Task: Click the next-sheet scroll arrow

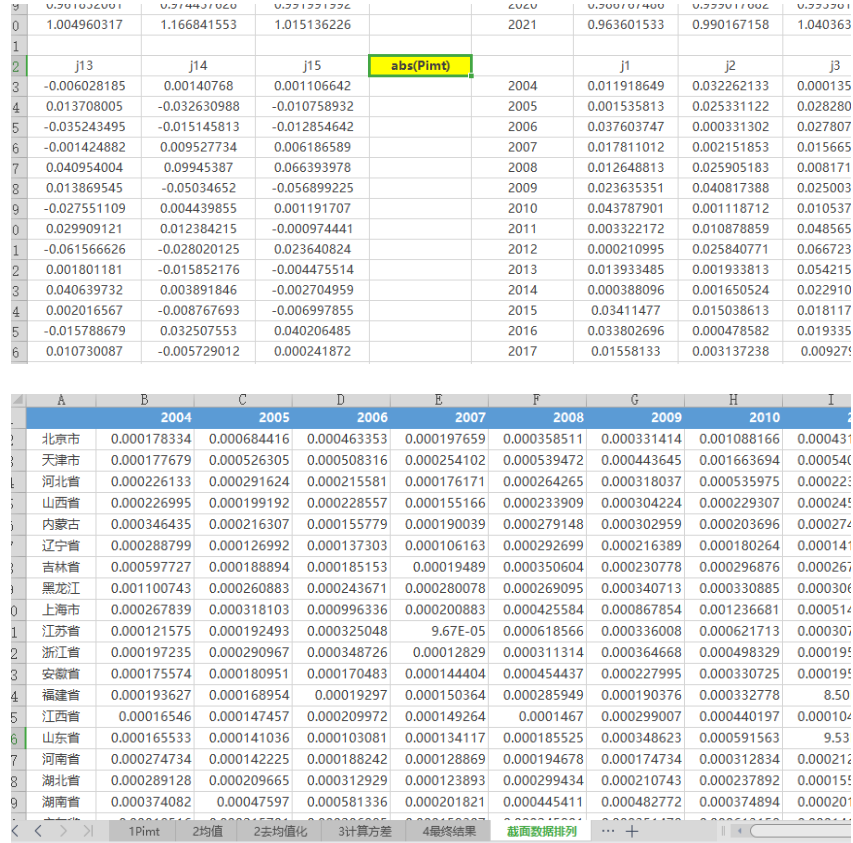Action: pyautogui.click(x=63, y=831)
